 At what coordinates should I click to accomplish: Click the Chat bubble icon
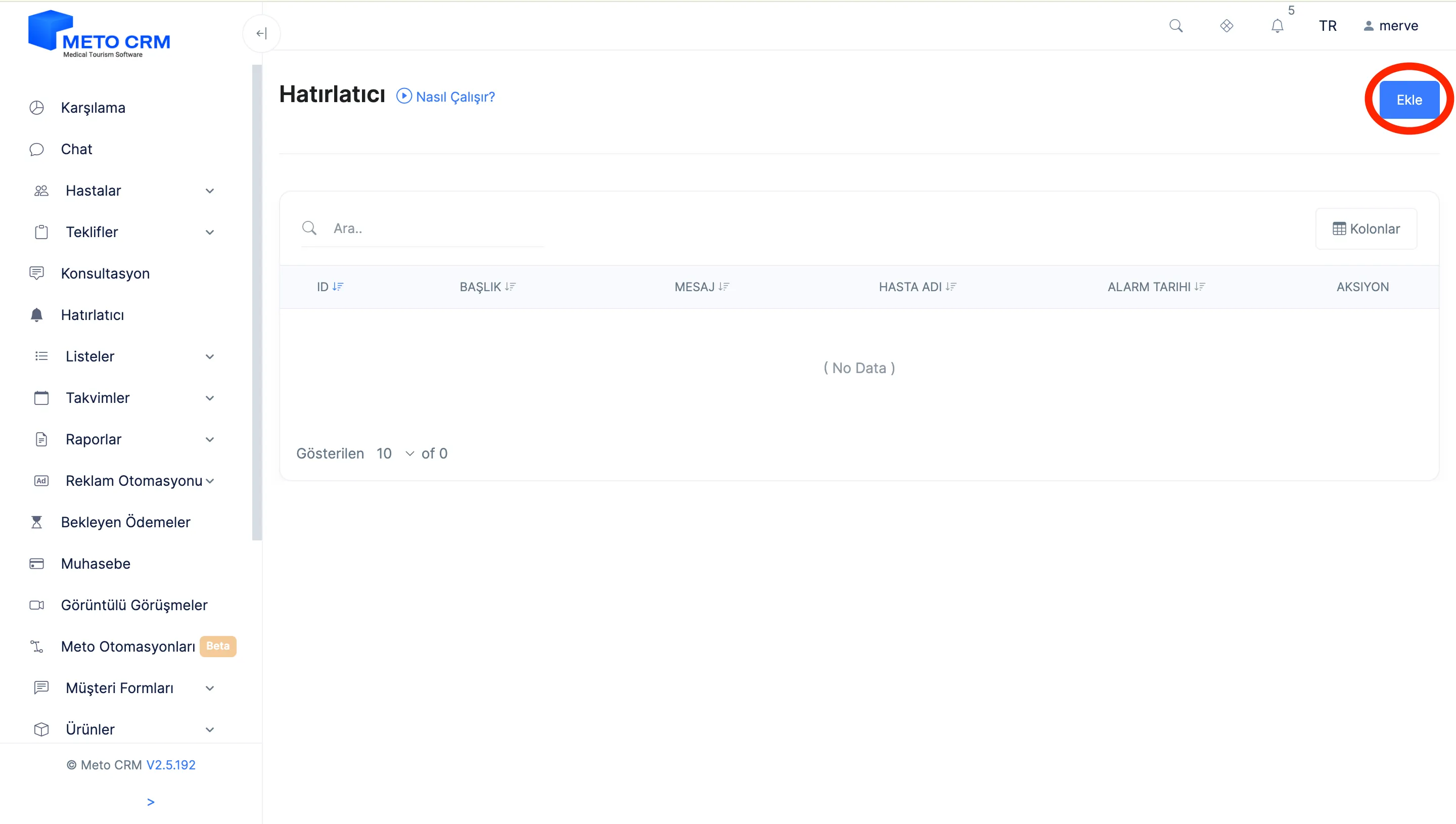click(36, 150)
